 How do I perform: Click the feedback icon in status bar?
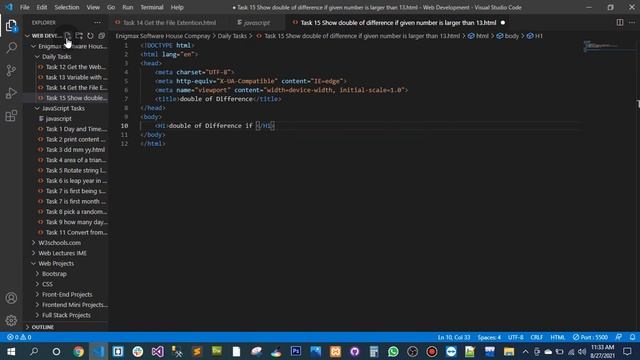click(x=619, y=337)
